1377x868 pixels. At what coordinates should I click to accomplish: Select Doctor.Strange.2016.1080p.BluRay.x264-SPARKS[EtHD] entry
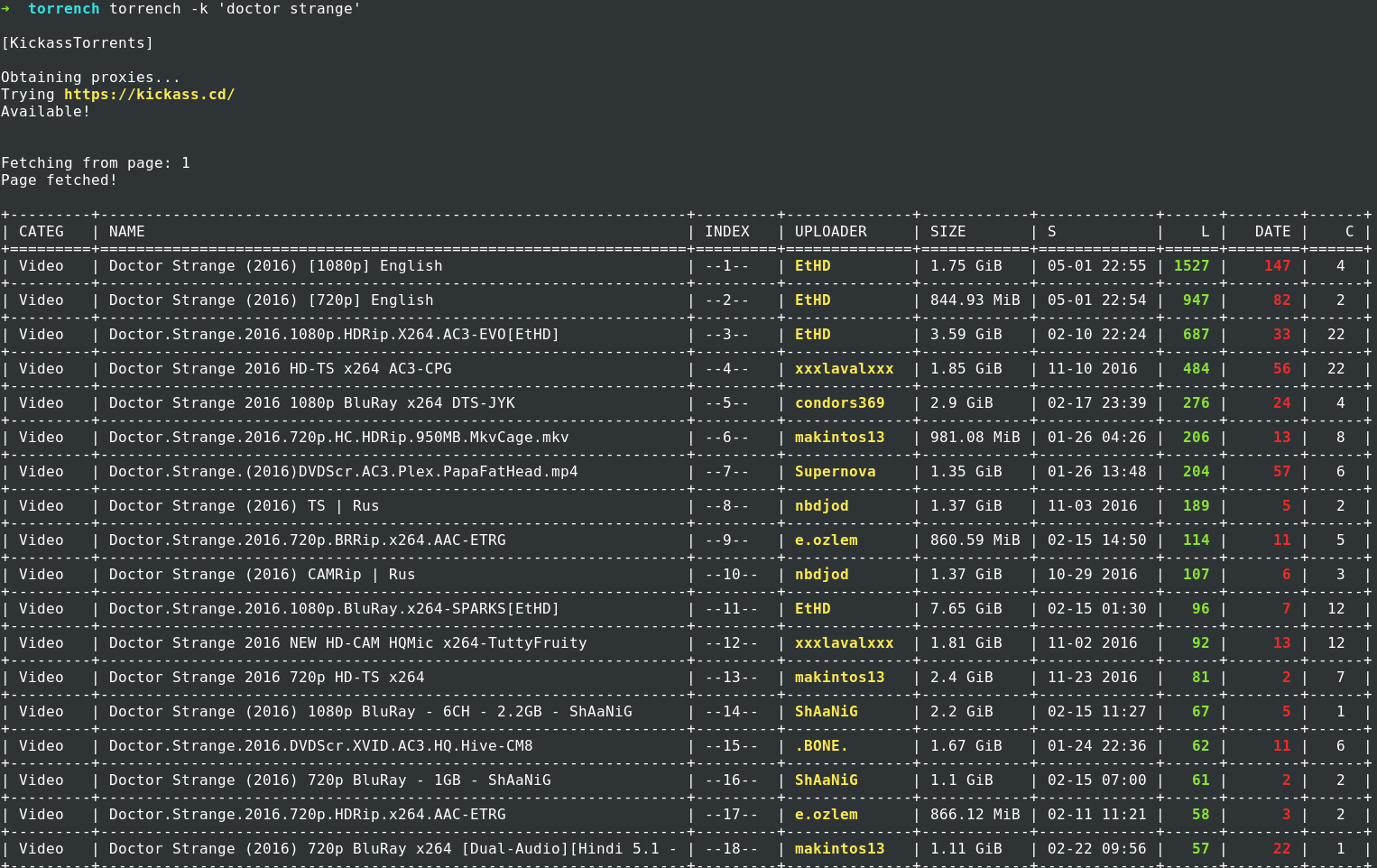click(x=335, y=608)
